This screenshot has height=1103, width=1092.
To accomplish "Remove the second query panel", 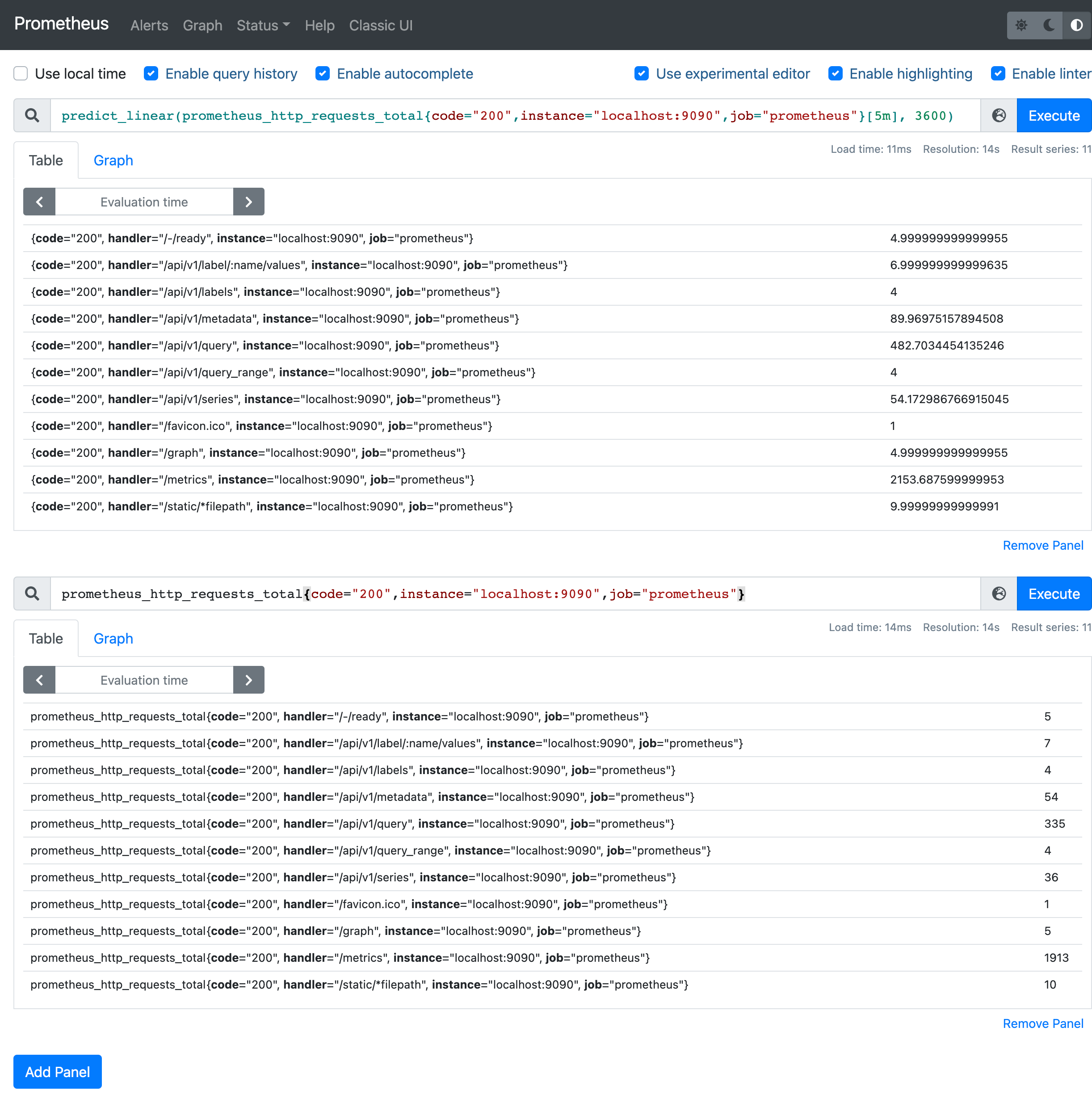I will click(x=1042, y=1023).
